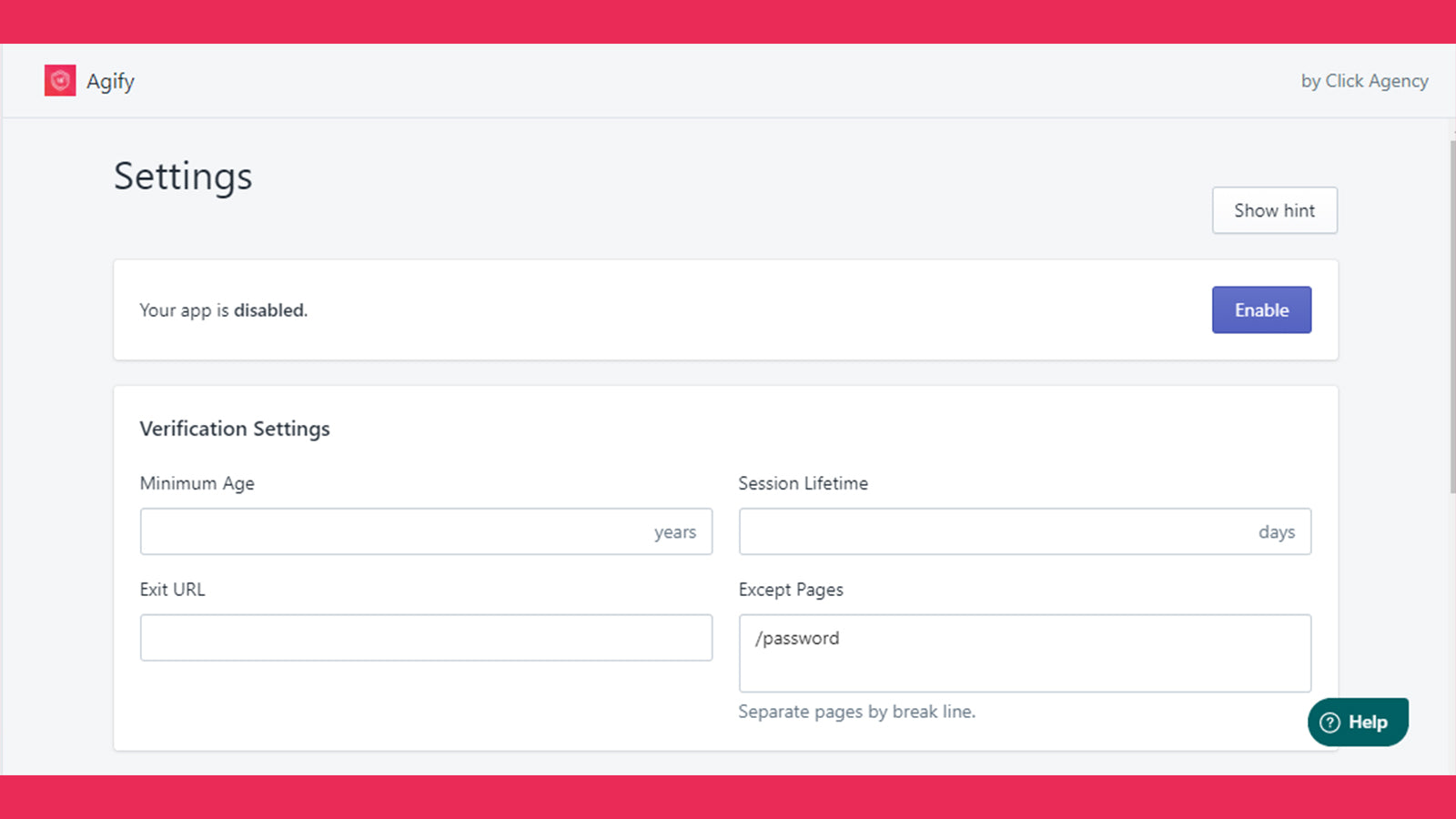Focus the Session Lifetime days field
The width and height of the screenshot is (1456, 819).
(1025, 531)
